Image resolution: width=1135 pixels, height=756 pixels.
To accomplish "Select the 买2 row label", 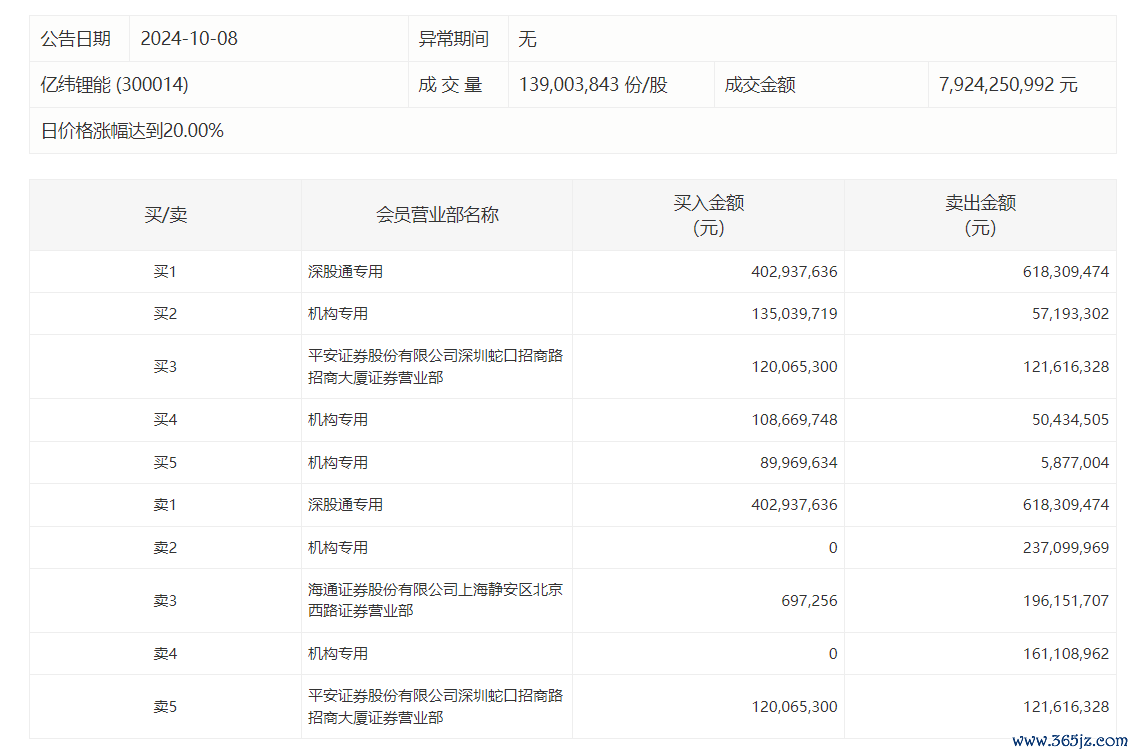I will click(x=165, y=314).
